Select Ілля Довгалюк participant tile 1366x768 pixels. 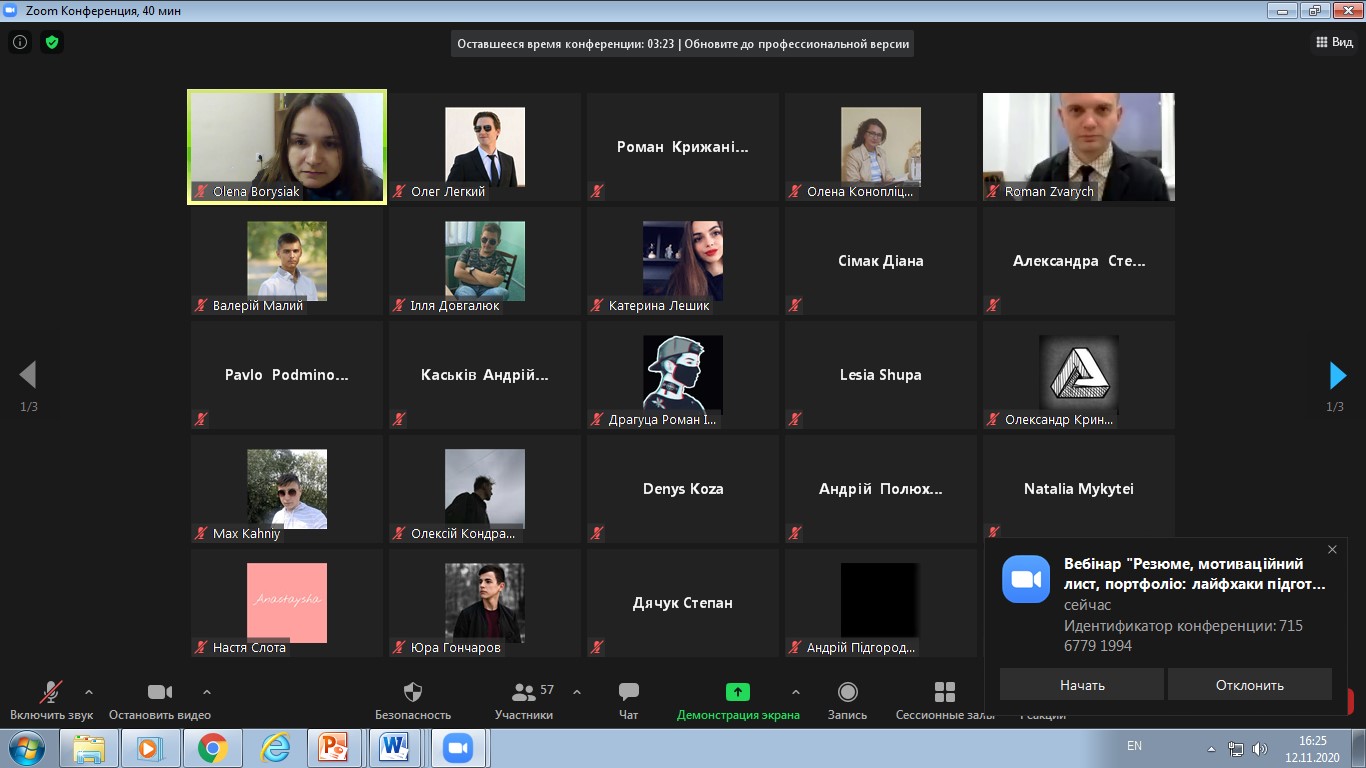pyautogui.click(x=485, y=261)
